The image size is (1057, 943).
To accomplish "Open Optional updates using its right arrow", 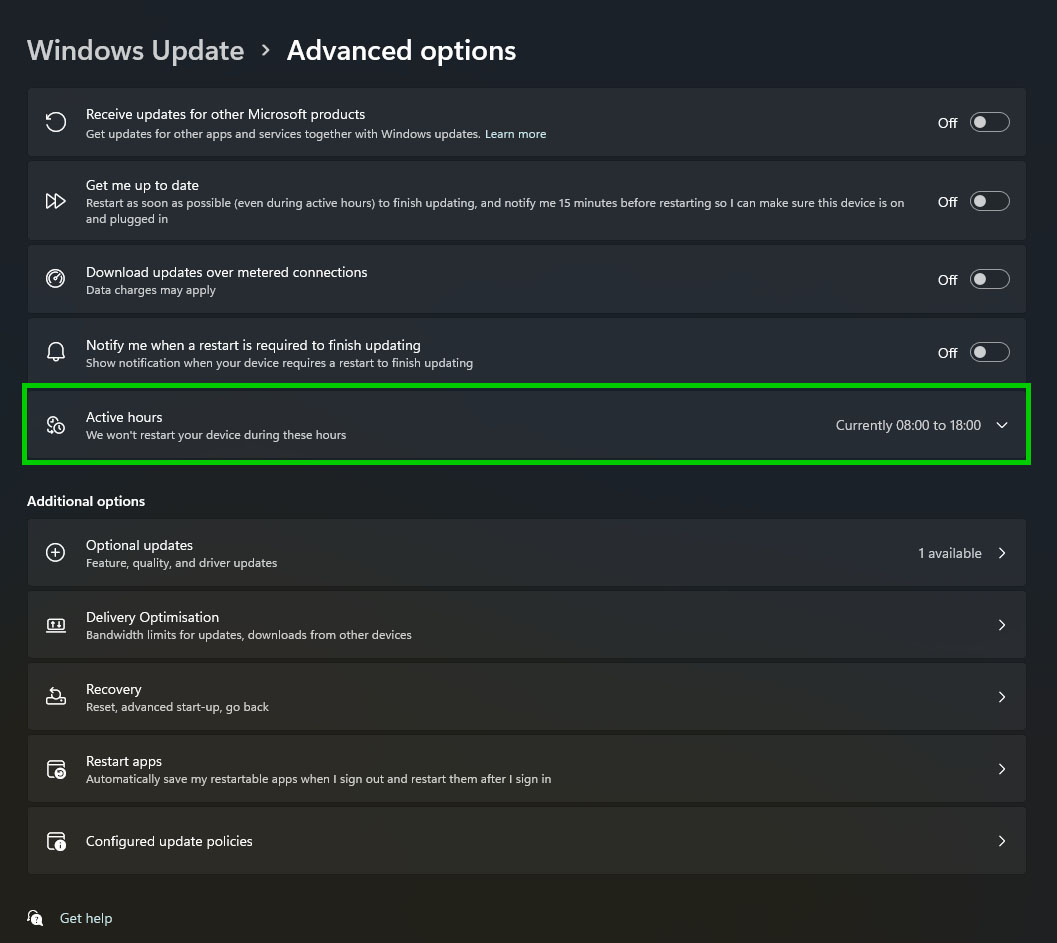I will pos(1002,553).
